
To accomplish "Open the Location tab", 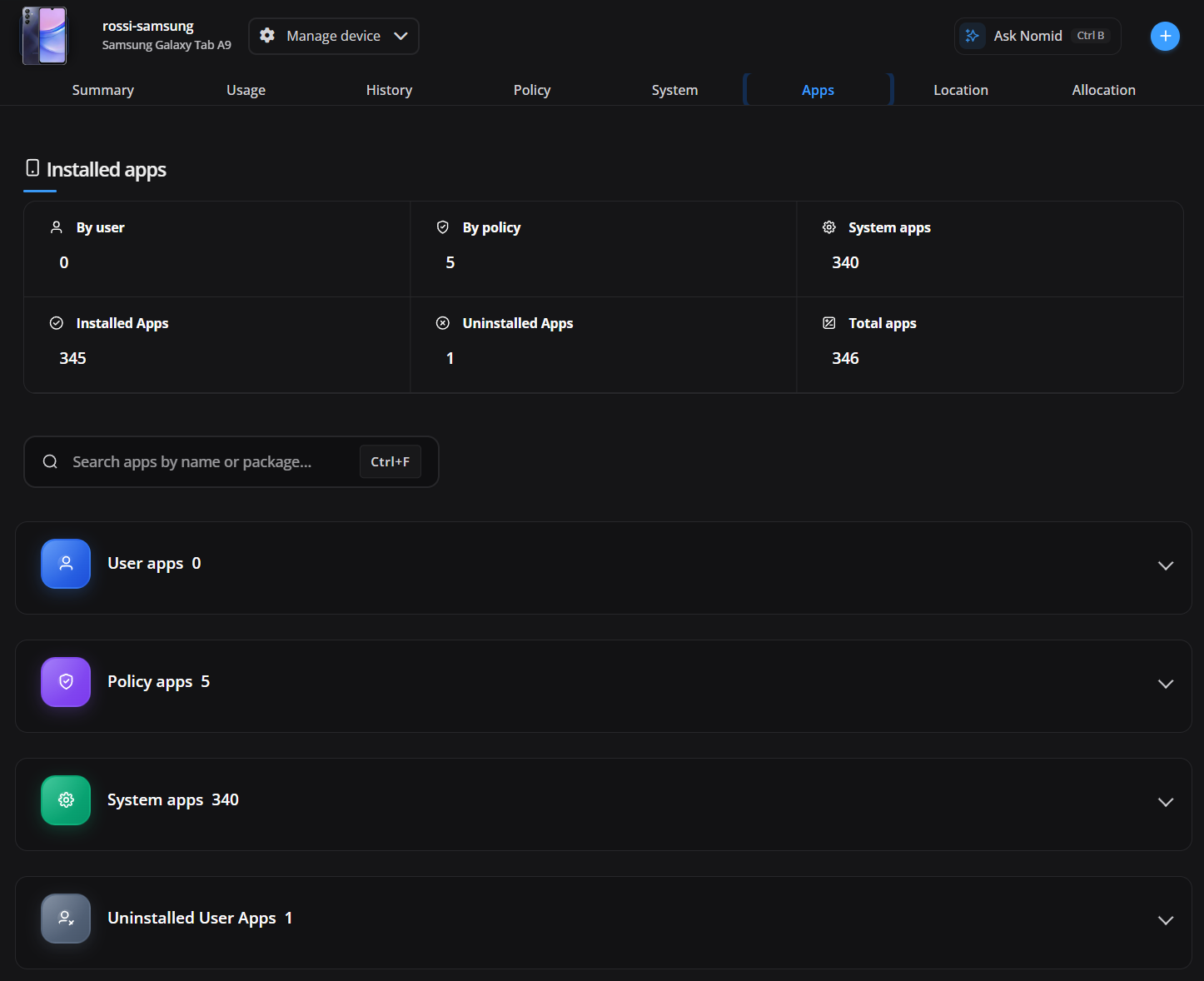I will [961, 90].
